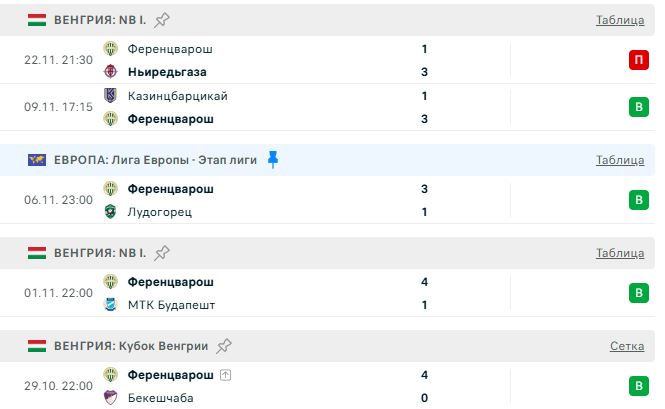Click Hungarian flag beside Кубок Венгрии

click(x=37, y=346)
